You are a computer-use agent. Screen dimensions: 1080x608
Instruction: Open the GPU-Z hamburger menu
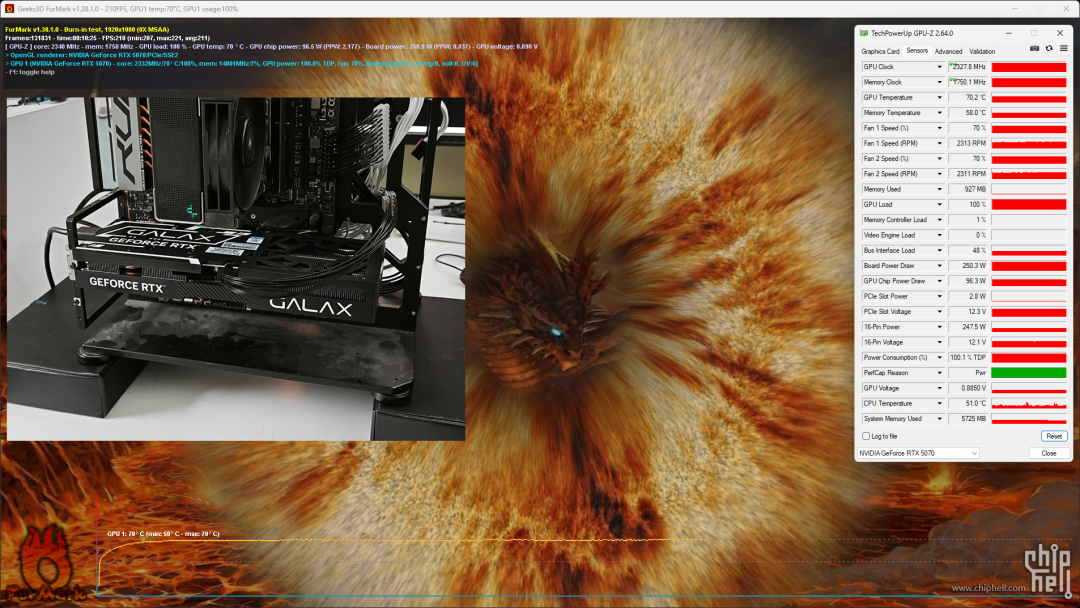1063,49
